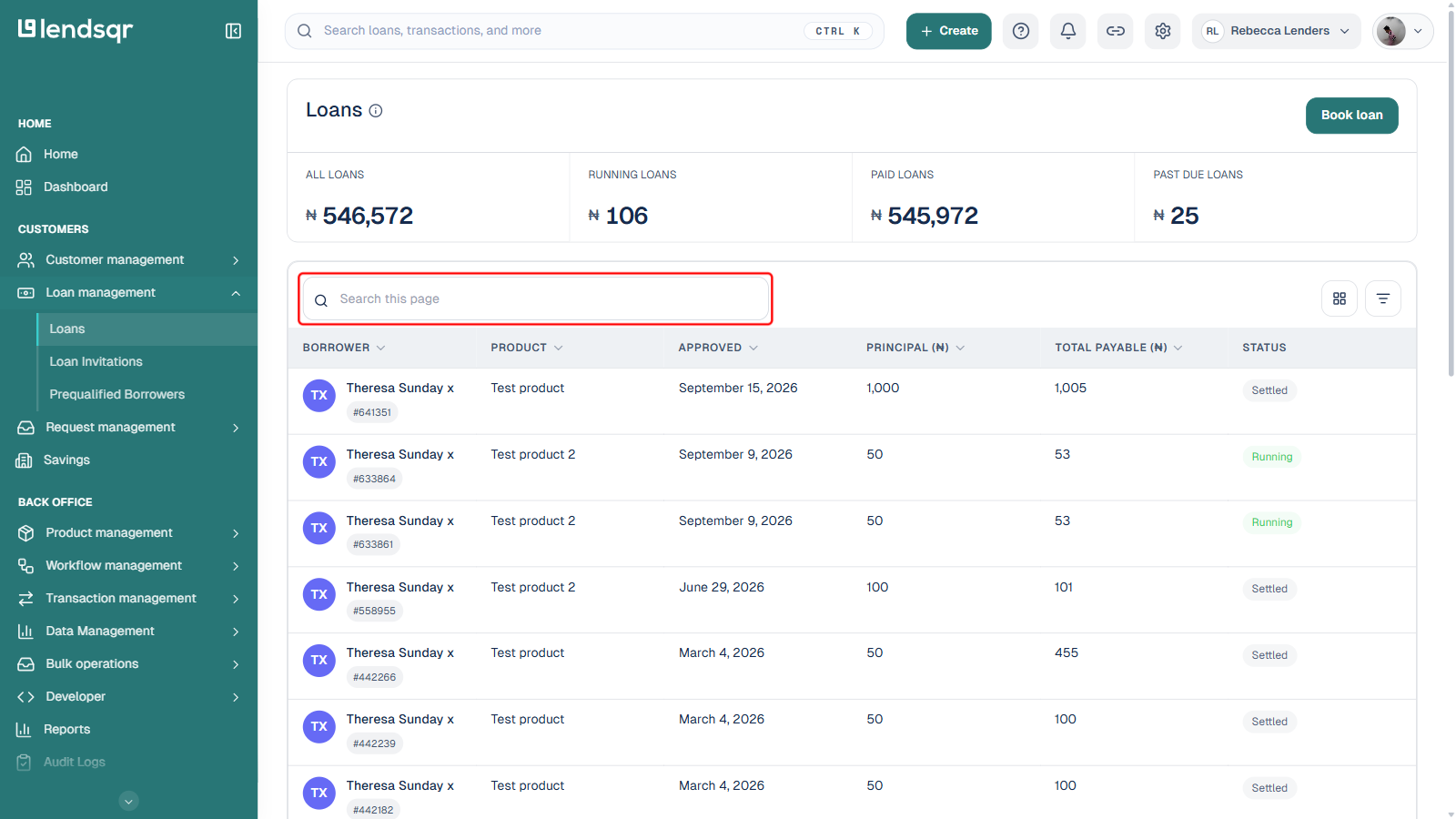The image size is (1456, 819).
Task: Collapse the sidebar panel icon
Action: tap(233, 31)
